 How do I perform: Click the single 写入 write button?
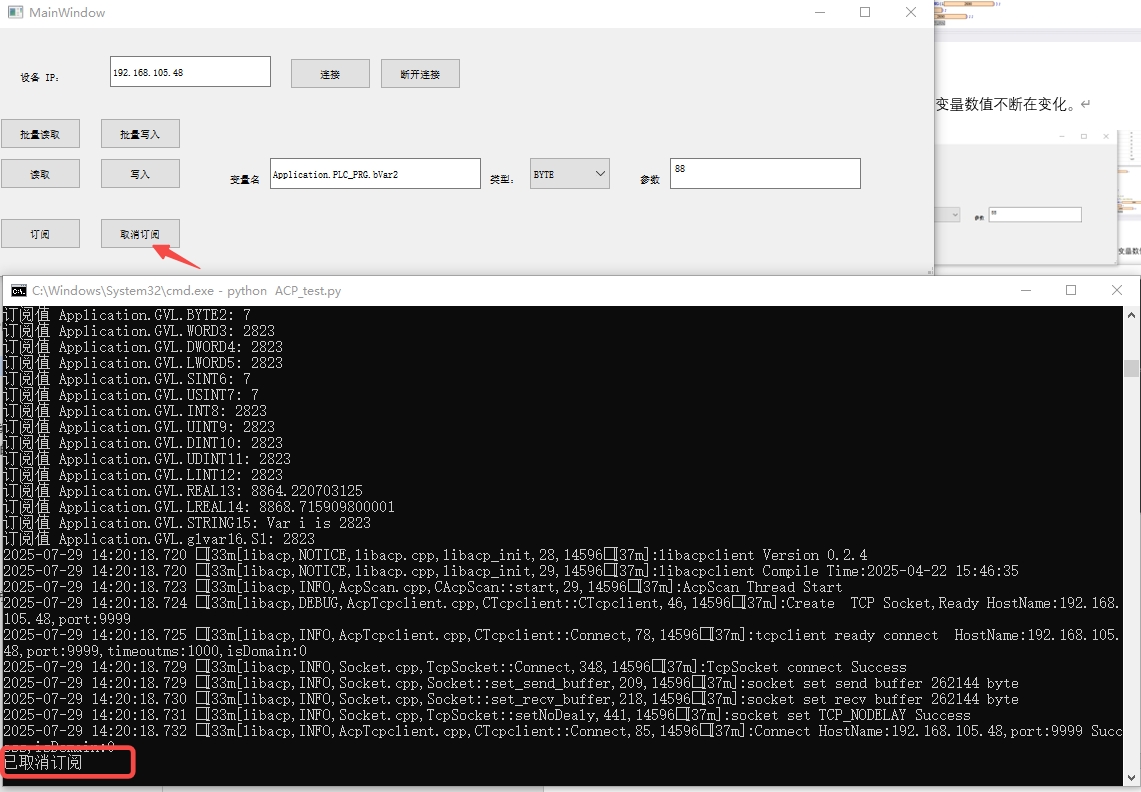pyautogui.click(x=140, y=174)
